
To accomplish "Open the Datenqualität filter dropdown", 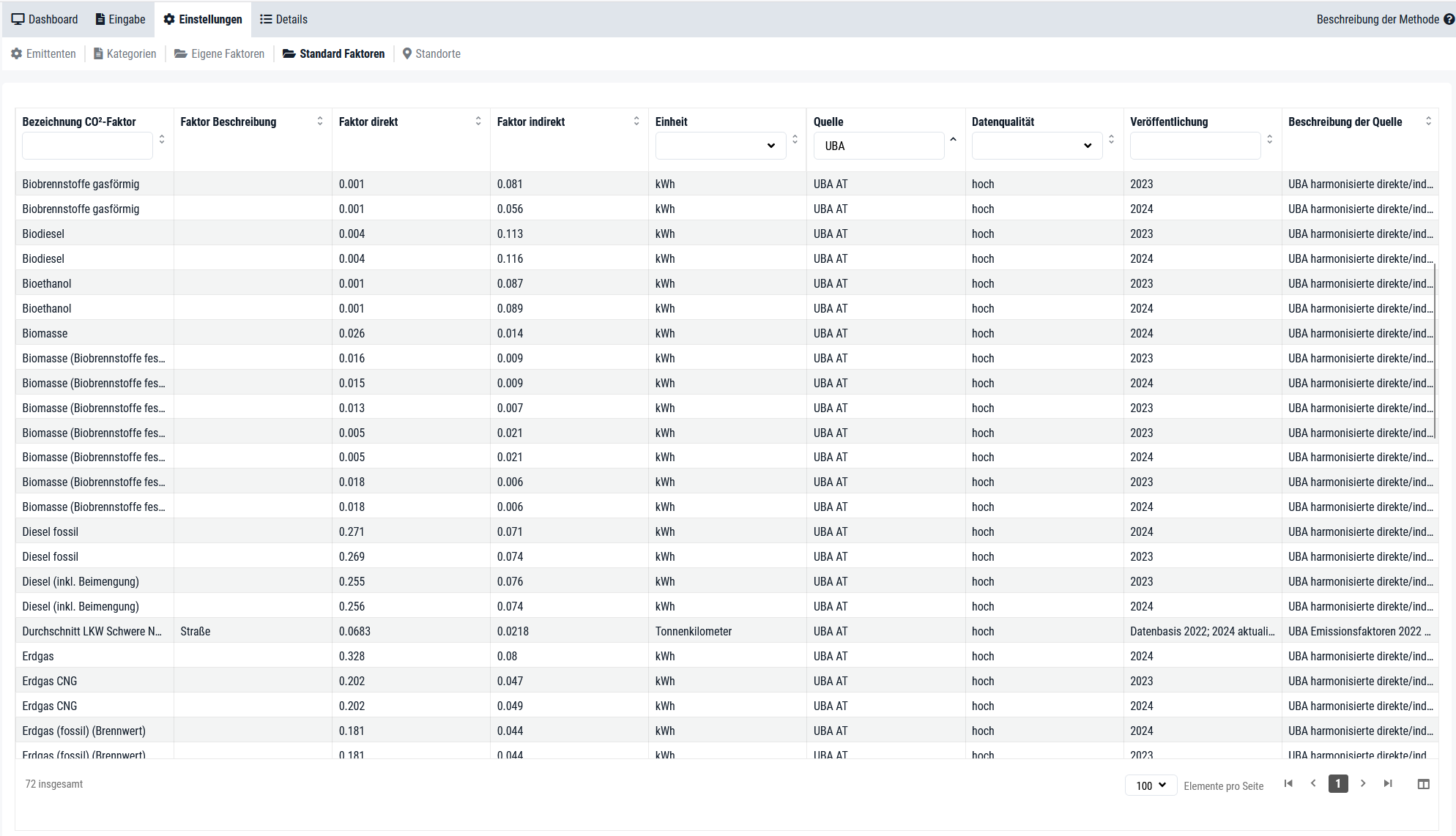I will pyautogui.click(x=1037, y=146).
